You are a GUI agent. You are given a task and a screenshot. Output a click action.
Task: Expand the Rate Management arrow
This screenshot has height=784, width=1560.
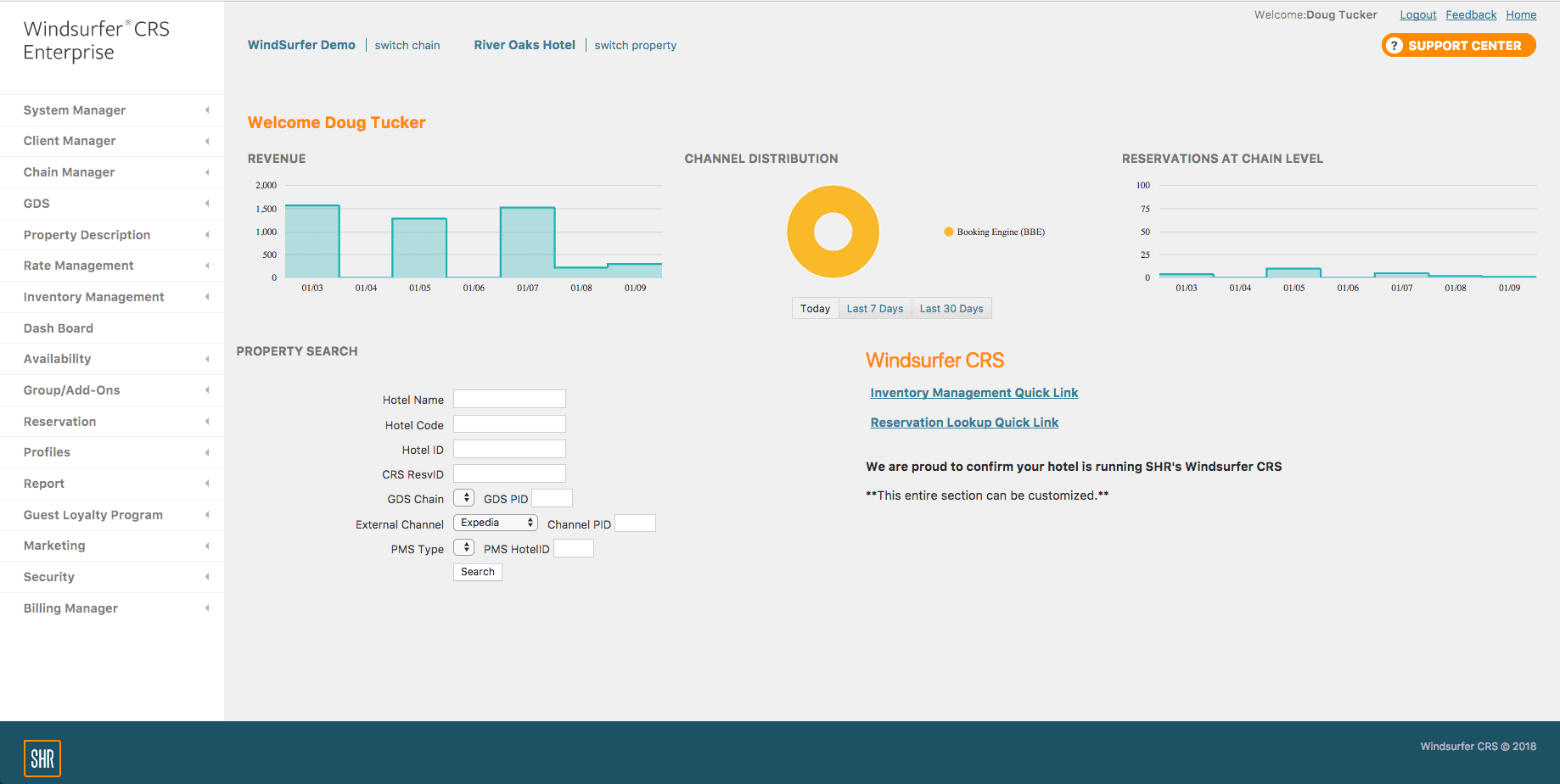(207, 266)
